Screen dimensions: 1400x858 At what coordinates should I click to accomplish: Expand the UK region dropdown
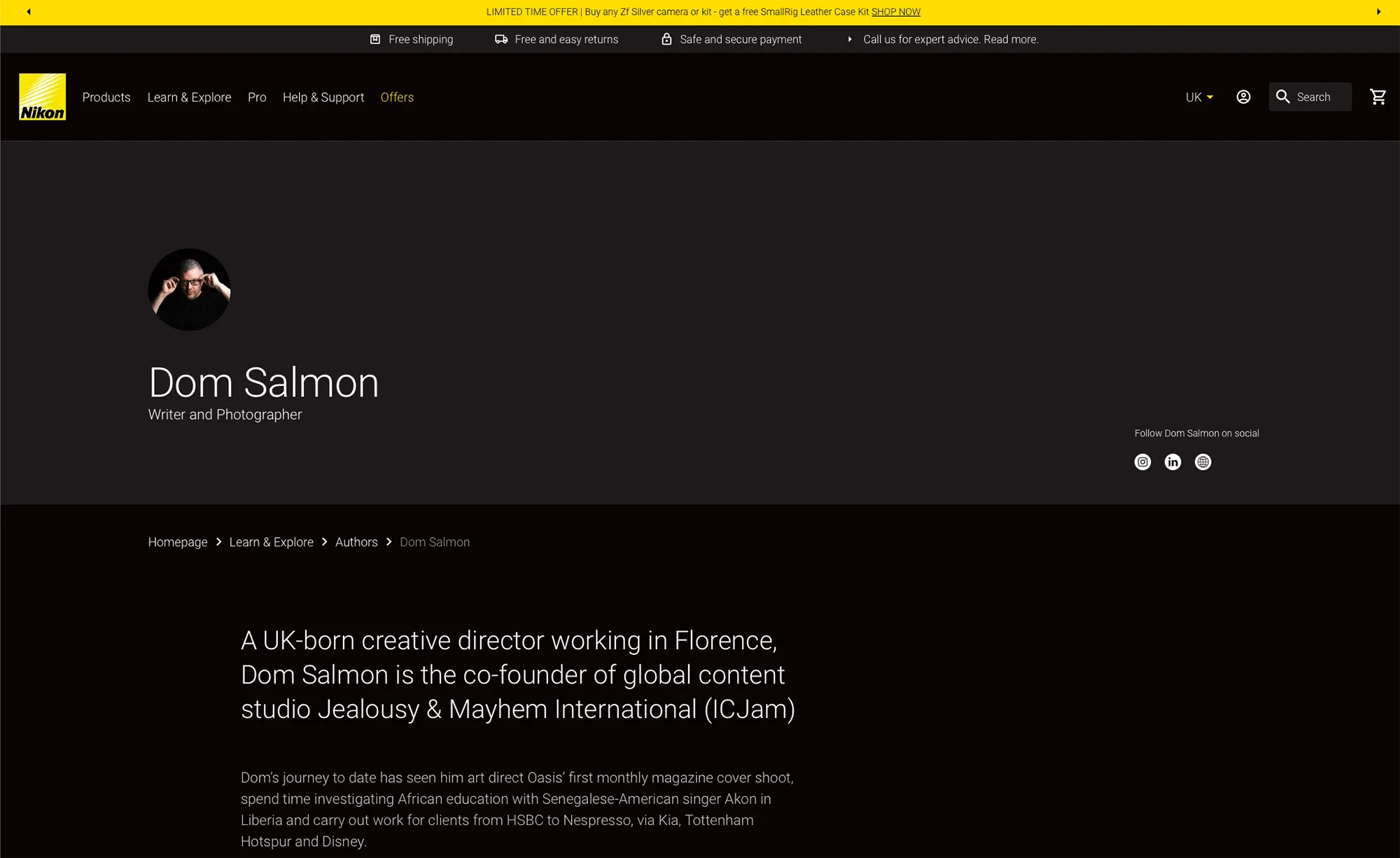point(1199,97)
